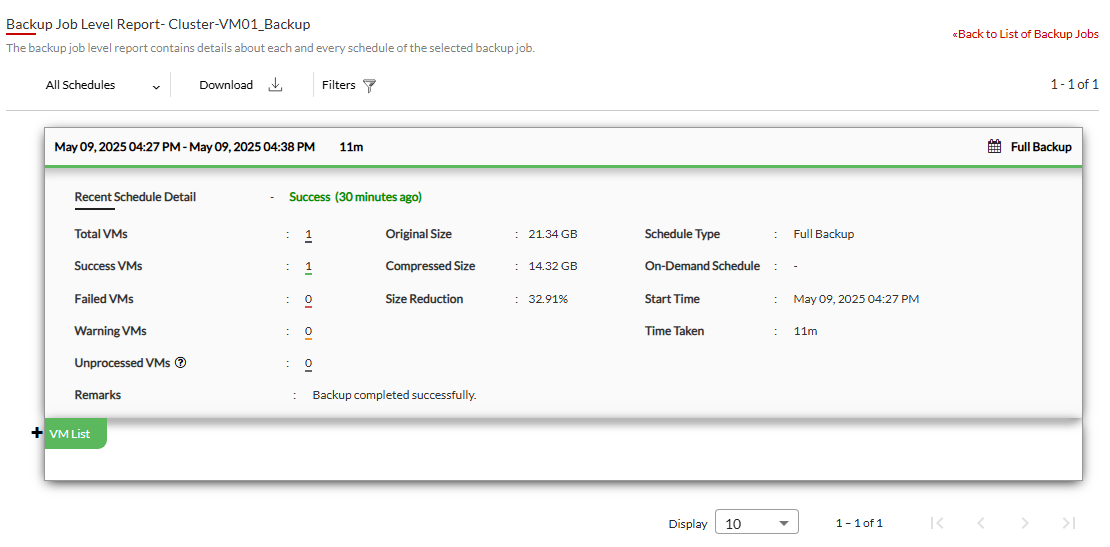Click Back to List of Backup Jobs link

pyautogui.click(x=1026, y=34)
